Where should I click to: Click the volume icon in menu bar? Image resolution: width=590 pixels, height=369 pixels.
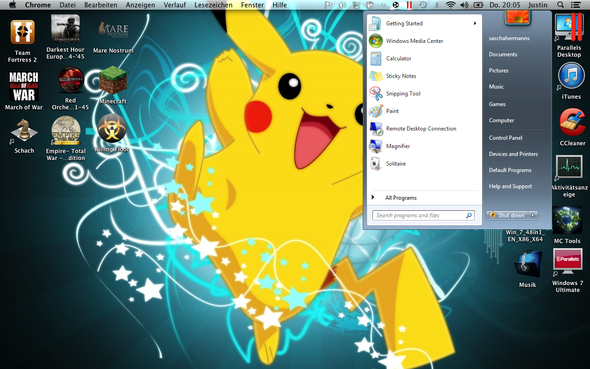tap(464, 5)
